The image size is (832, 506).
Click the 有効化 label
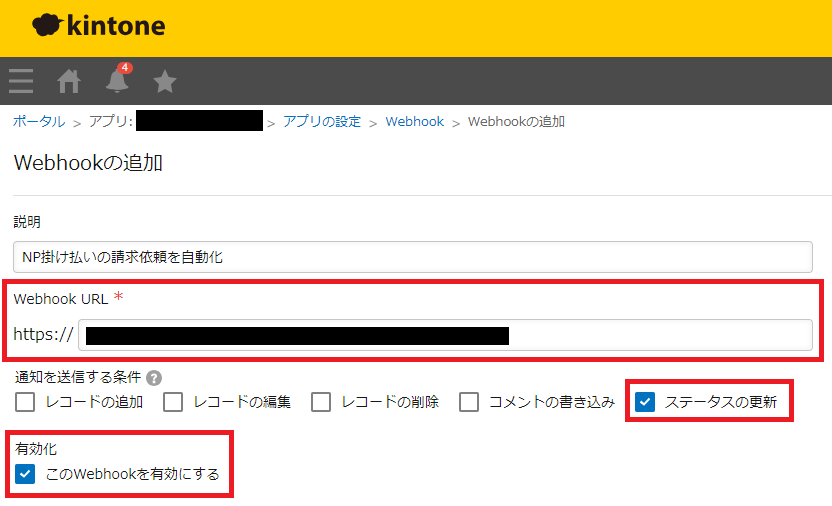click(36, 449)
